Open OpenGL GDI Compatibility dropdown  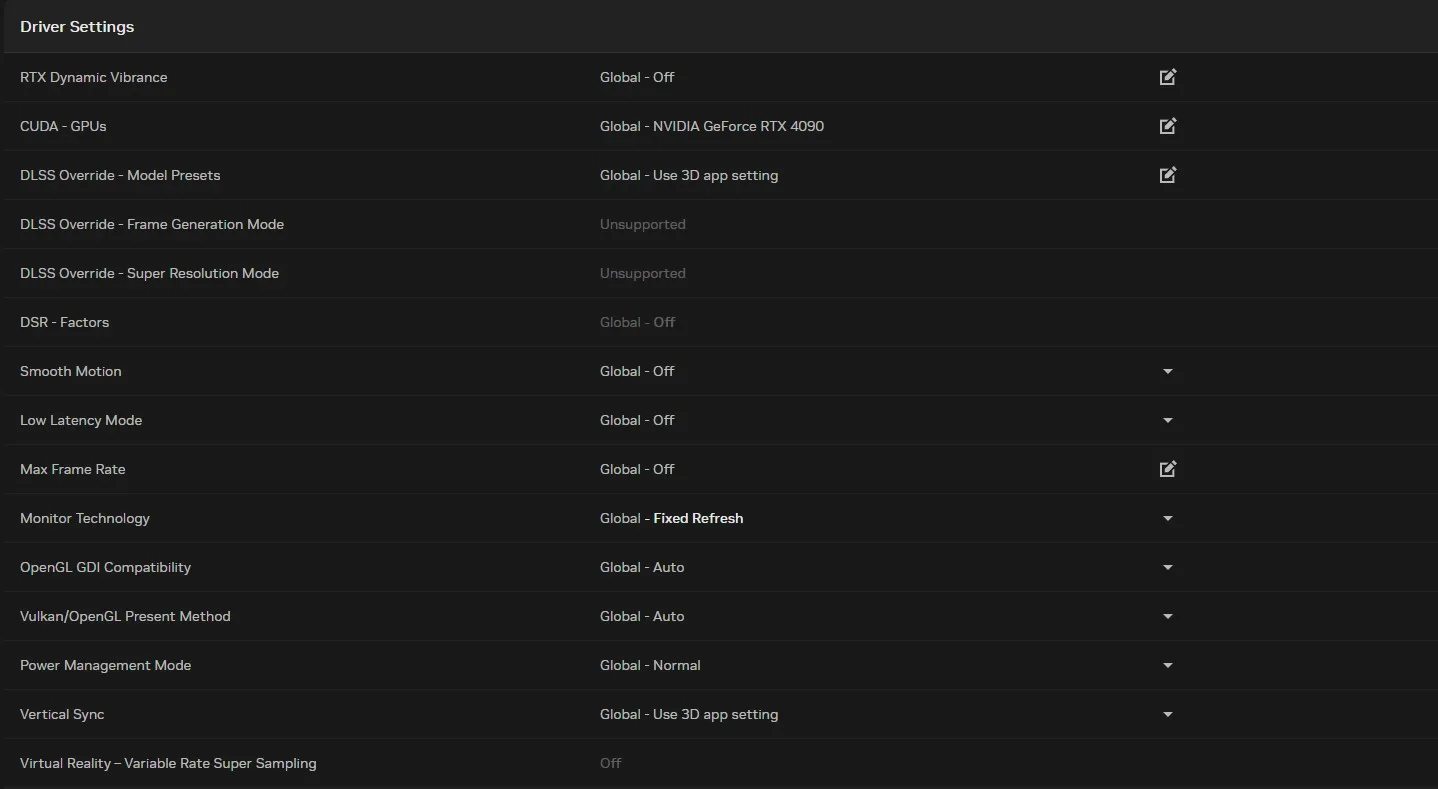1167,567
